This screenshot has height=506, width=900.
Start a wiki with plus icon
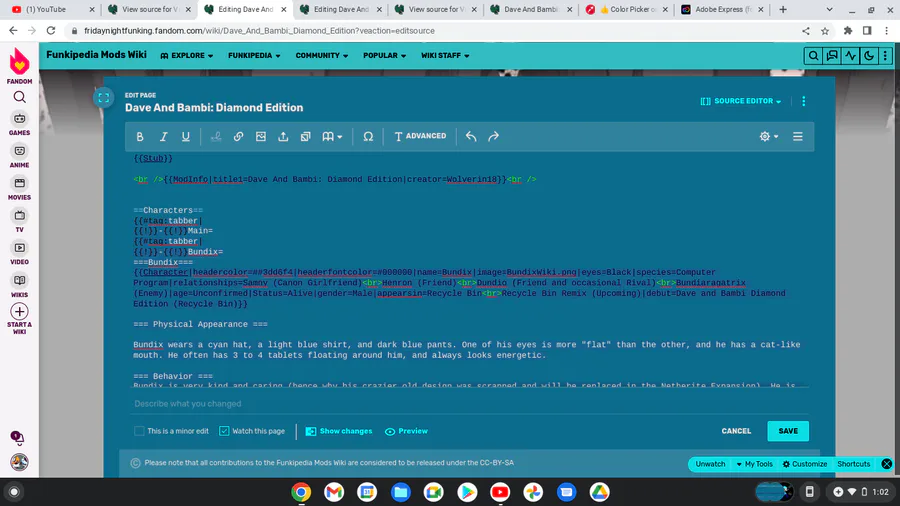(x=20, y=318)
